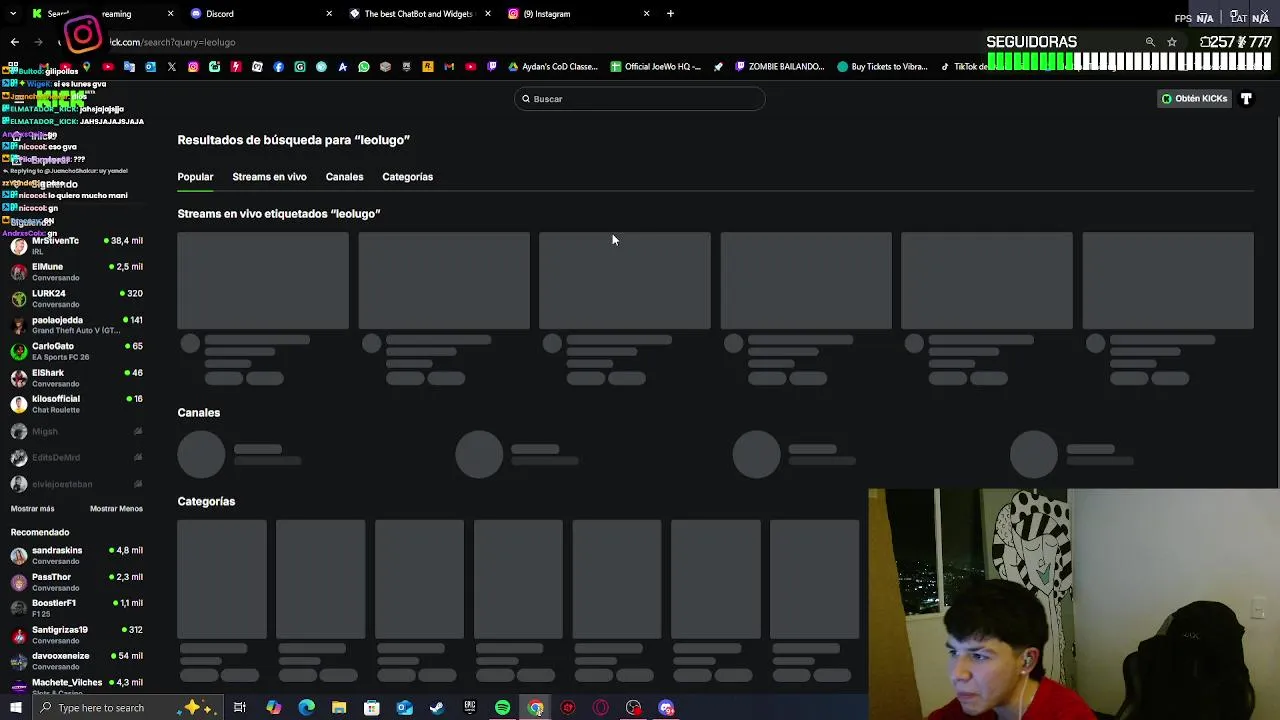Select the Popular results tab
Viewport: 1280px width, 720px height.
[195, 177]
